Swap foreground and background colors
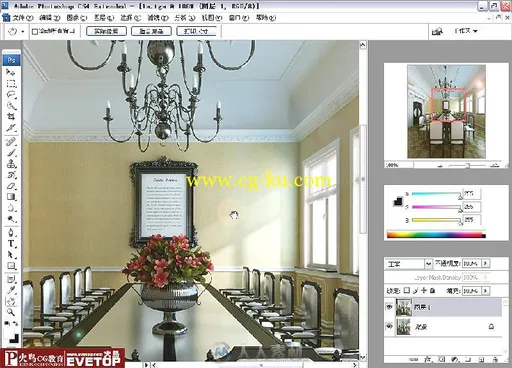This screenshot has height=368, width=512. tap(16, 323)
